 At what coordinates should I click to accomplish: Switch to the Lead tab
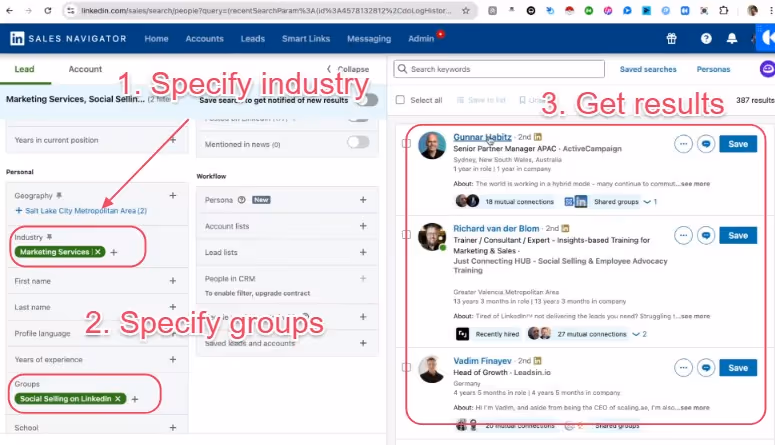point(24,69)
